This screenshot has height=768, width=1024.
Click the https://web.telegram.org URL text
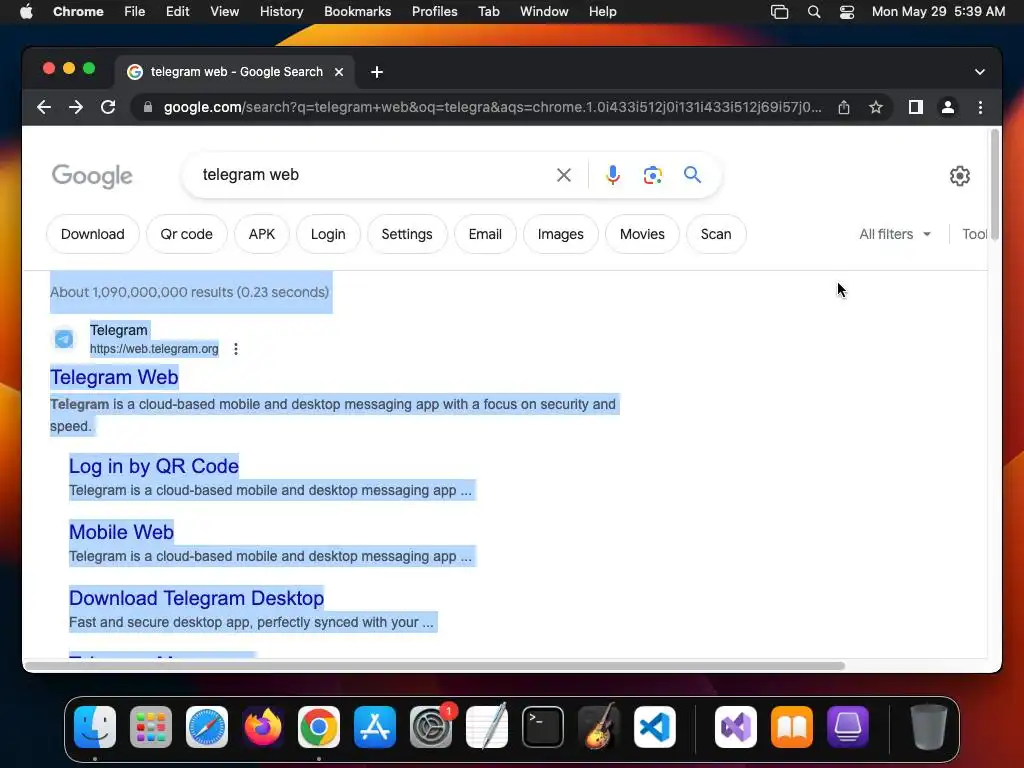pos(154,349)
